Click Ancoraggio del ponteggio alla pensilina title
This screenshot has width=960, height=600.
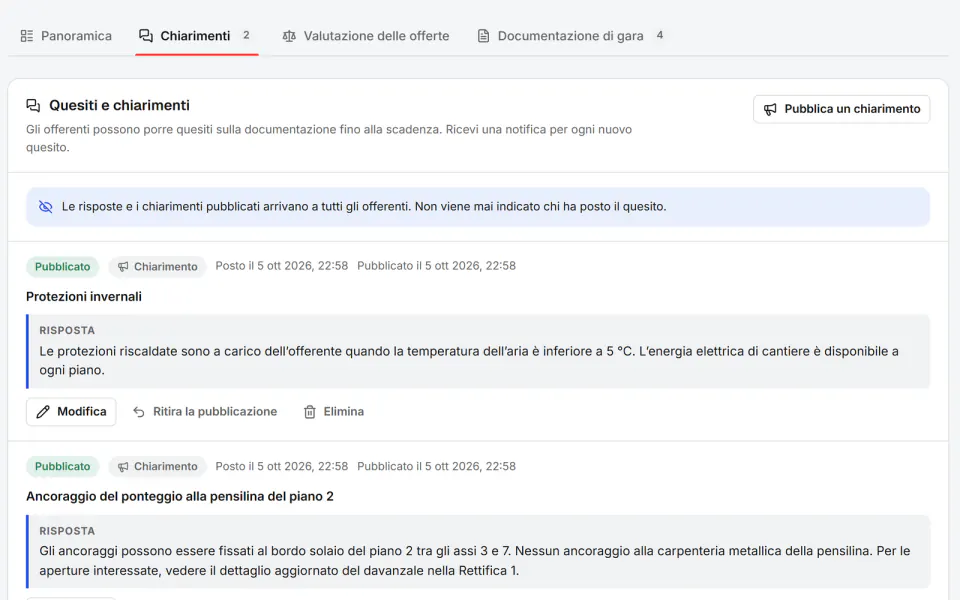coord(180,497)
